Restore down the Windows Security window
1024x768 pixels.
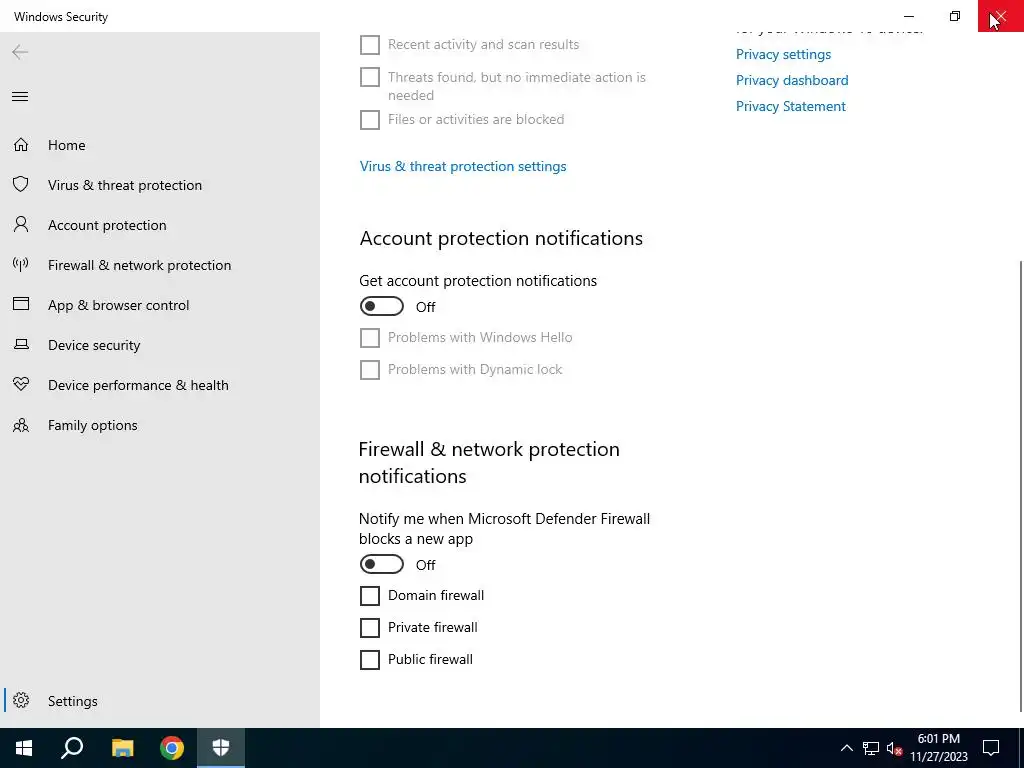[x=955, y=16]
